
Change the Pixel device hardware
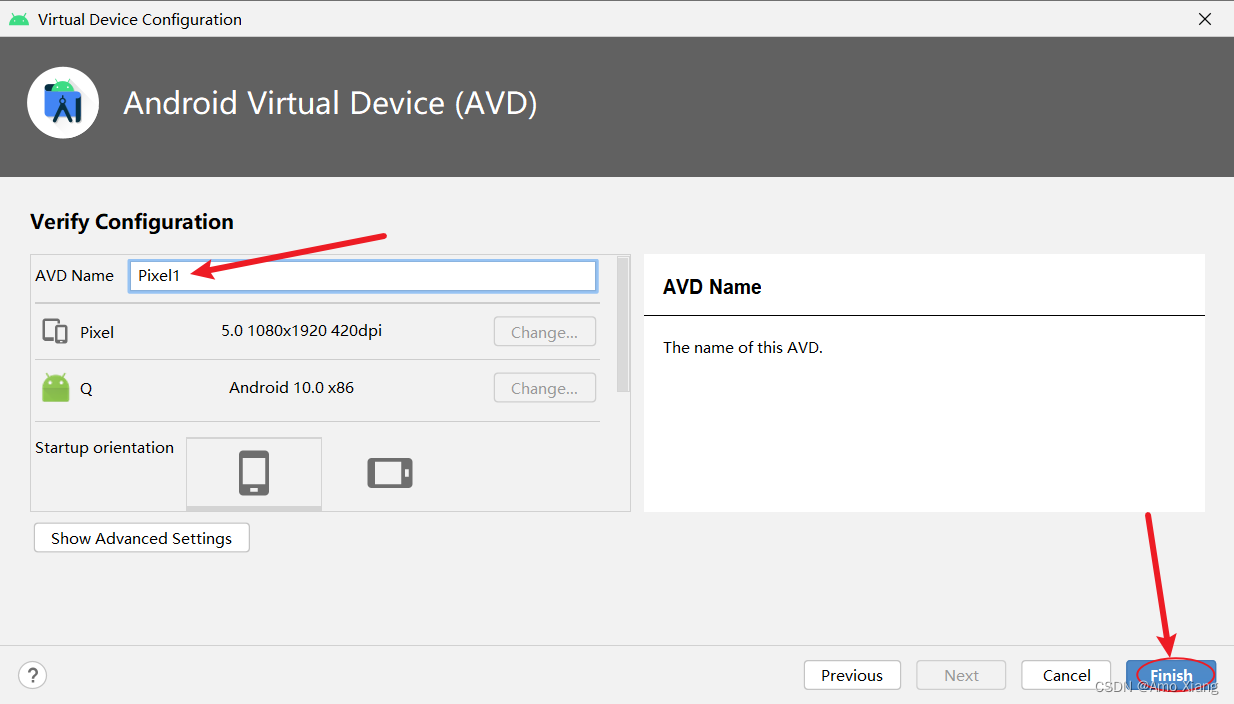pos(545,332)
